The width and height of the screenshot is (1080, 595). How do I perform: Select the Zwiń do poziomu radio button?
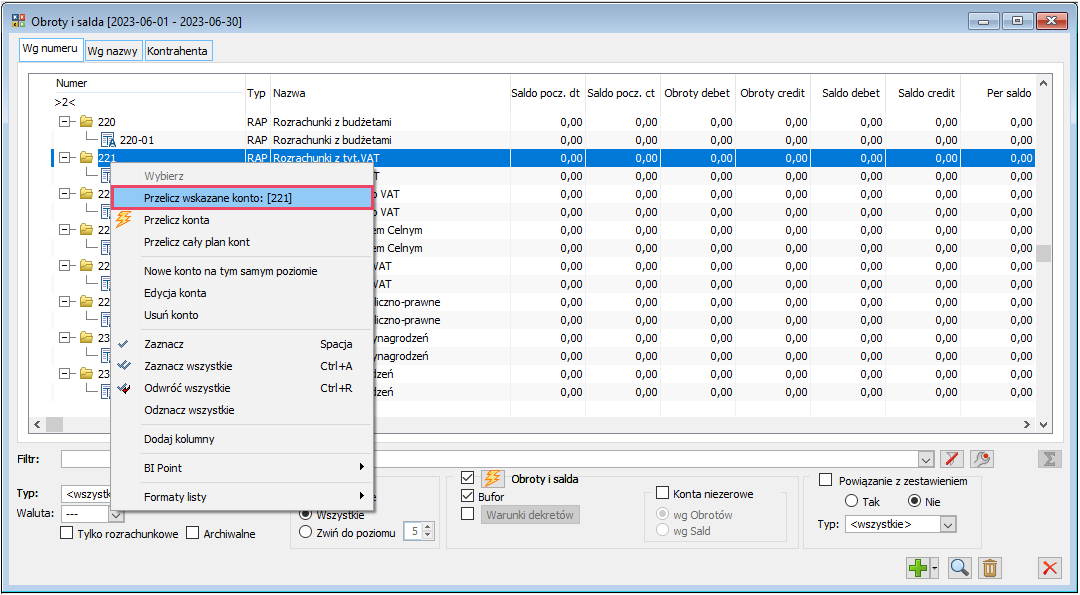304,531
